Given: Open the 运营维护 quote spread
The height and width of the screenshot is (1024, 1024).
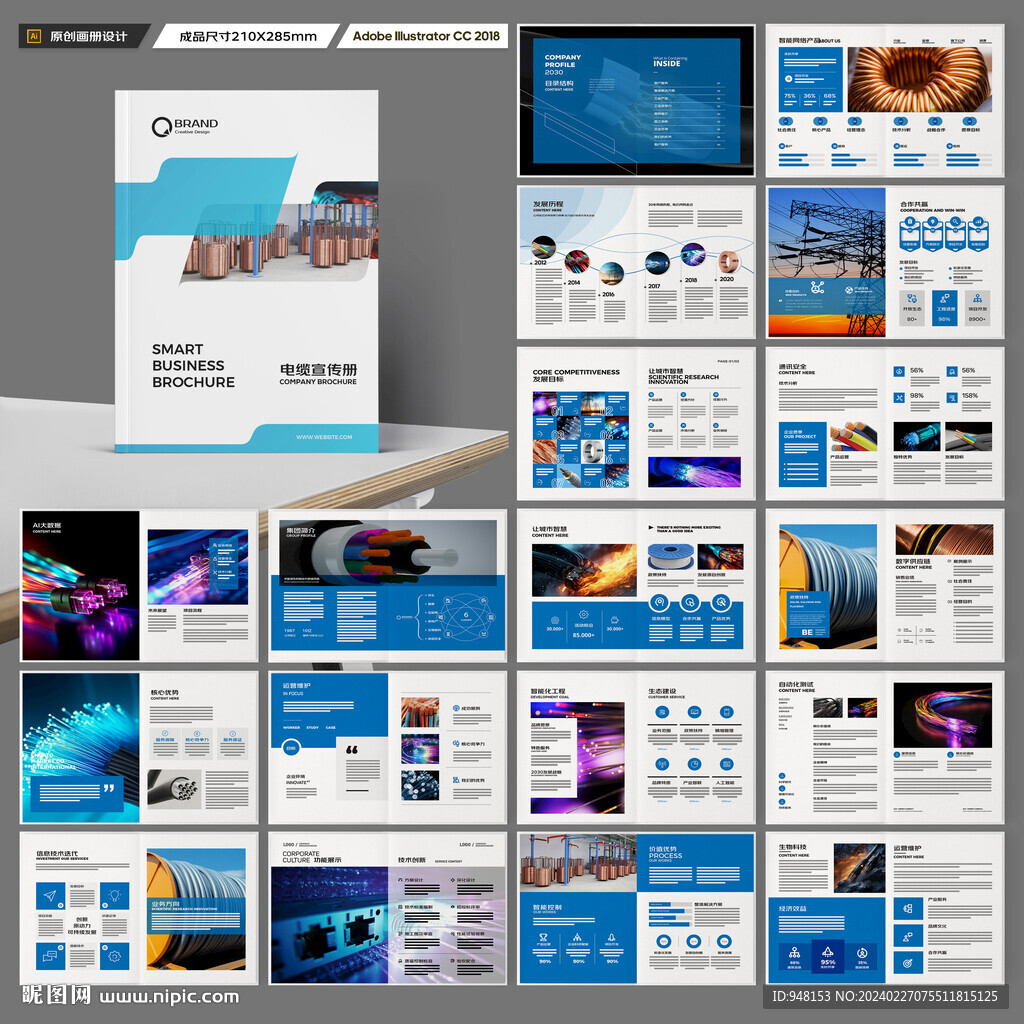Looking at the screenshot, I should 388,747.
